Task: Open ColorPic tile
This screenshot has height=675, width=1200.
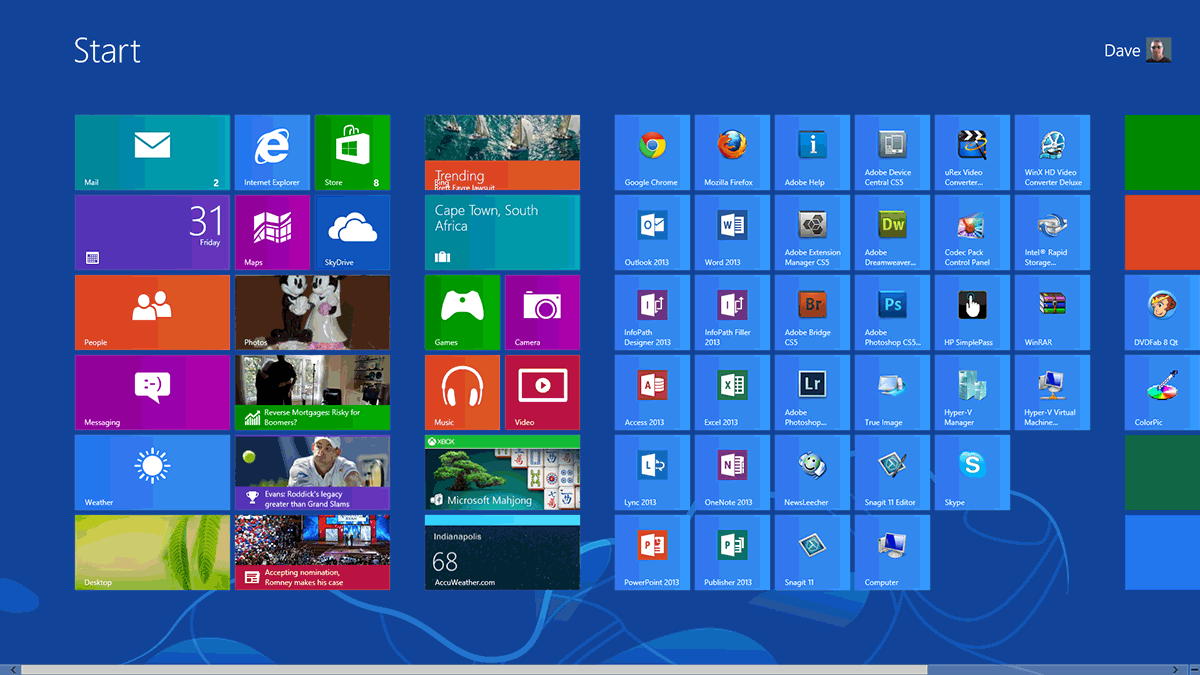Action: click(x=1162, y=392)
